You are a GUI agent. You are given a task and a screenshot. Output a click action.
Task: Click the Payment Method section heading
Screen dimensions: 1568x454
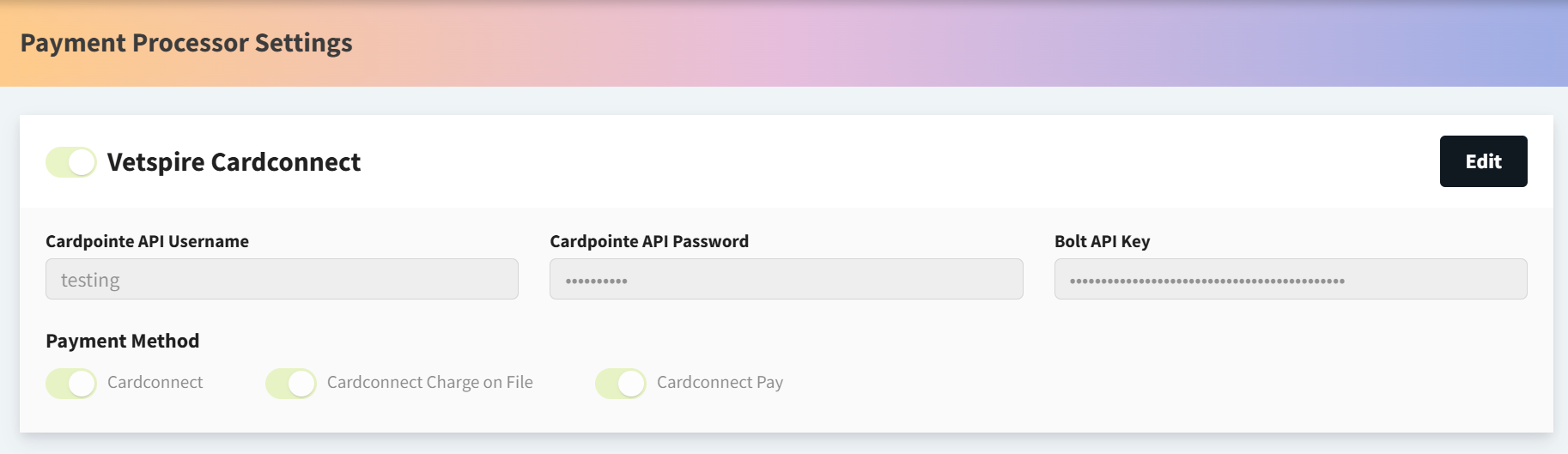coord(122,341)
